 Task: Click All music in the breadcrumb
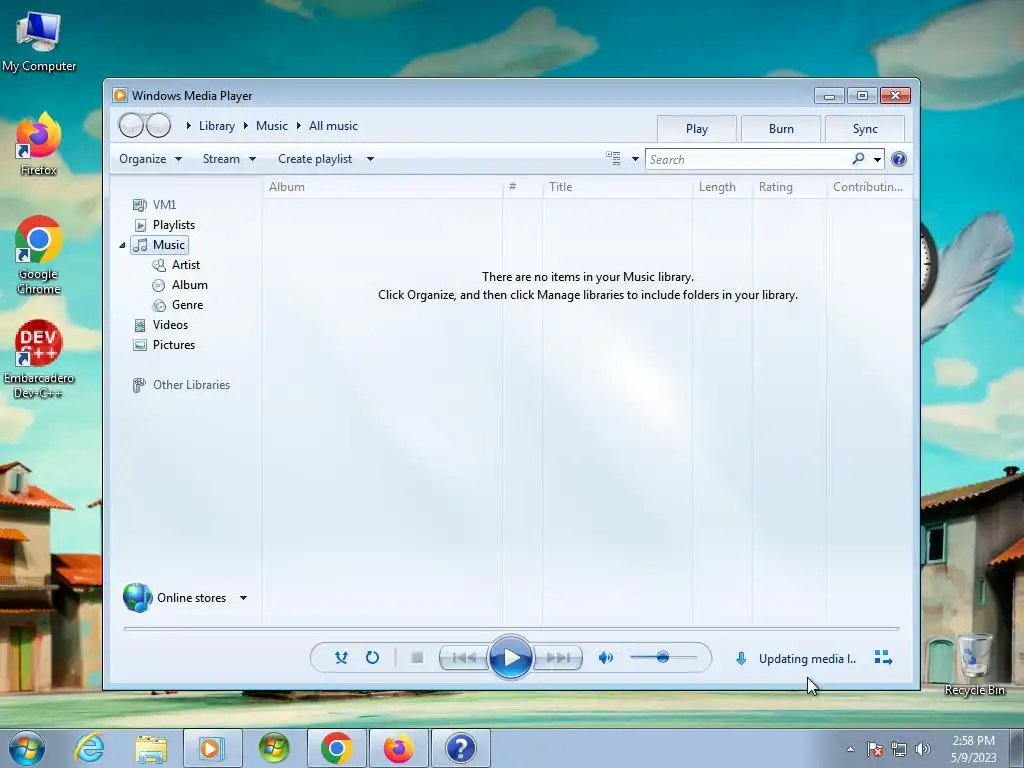click(x=333, y=126)
